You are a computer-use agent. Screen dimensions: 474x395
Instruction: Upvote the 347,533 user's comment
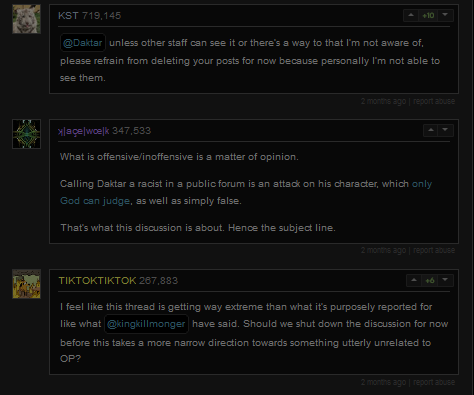431,130
